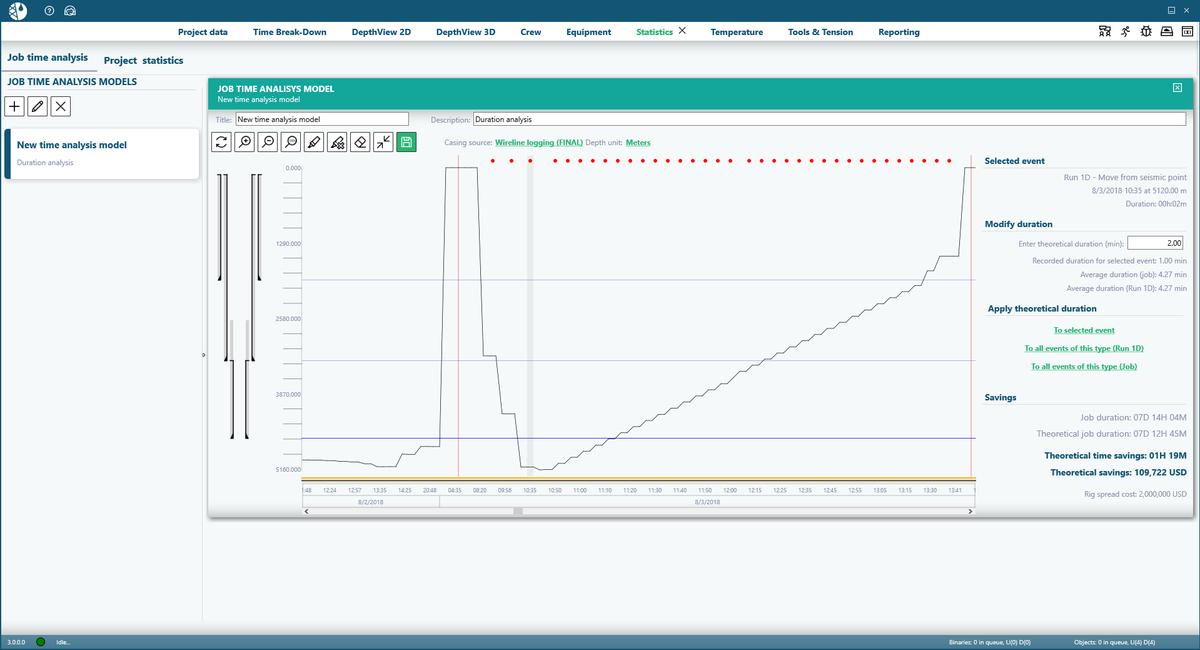This screenshot has width=1200, height=650.
Task: Click the application logo icon
Action: point(20,10)
